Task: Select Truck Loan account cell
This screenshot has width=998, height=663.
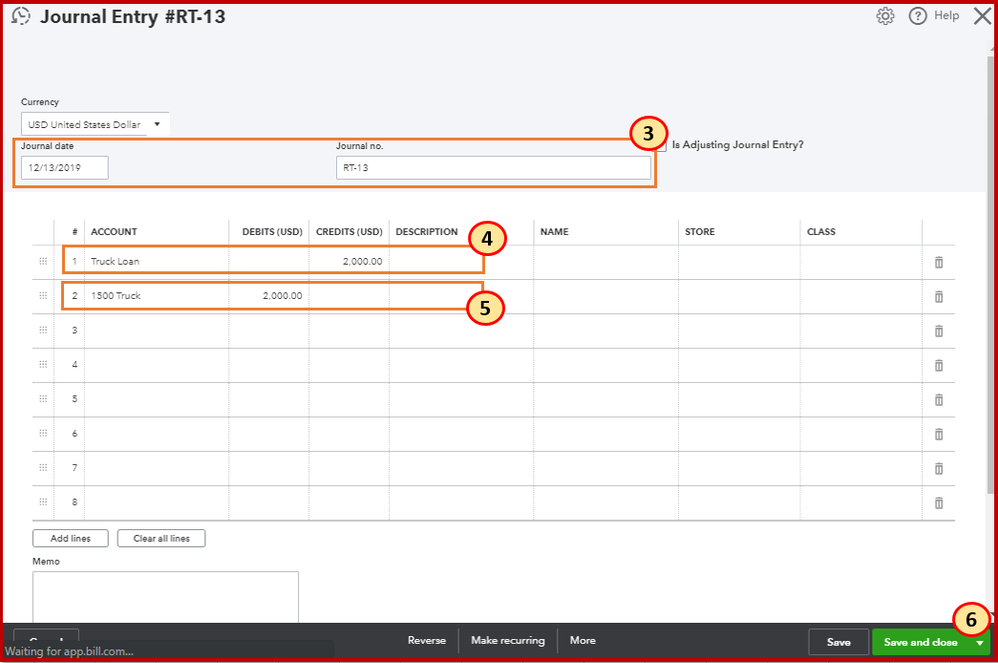Action: coord(157,262)
